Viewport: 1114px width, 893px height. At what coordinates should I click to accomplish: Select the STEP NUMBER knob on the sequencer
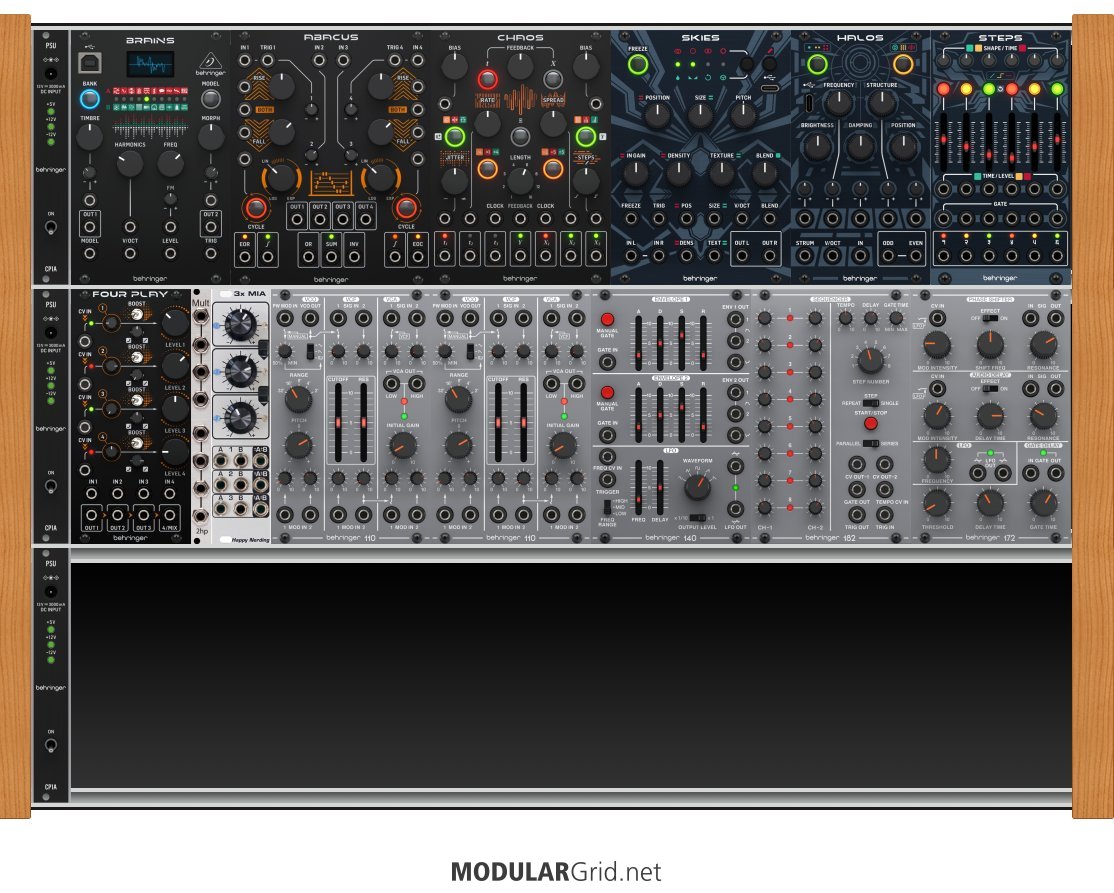point(870,360)
